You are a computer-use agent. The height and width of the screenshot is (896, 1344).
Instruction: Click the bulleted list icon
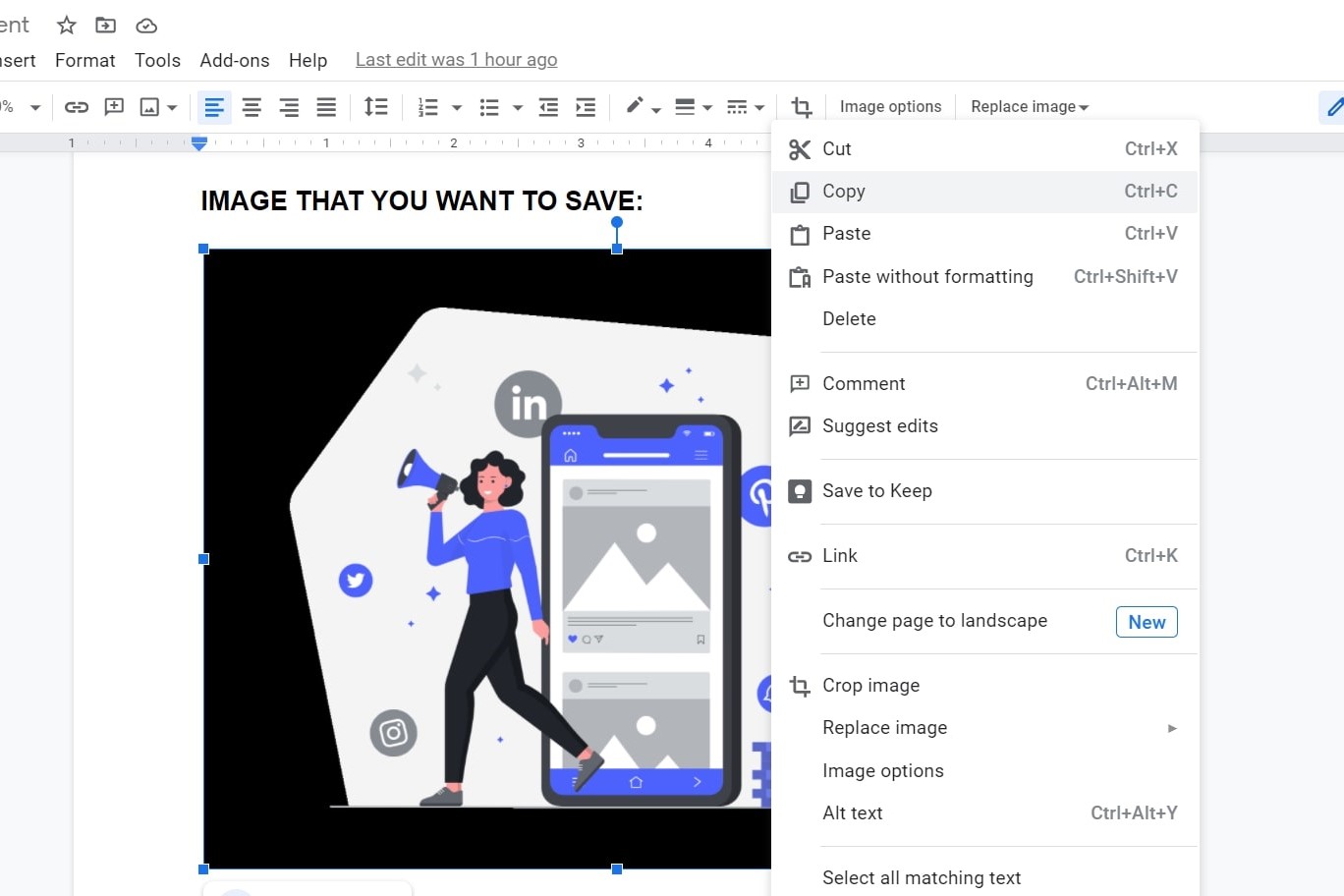click(489, 107)
